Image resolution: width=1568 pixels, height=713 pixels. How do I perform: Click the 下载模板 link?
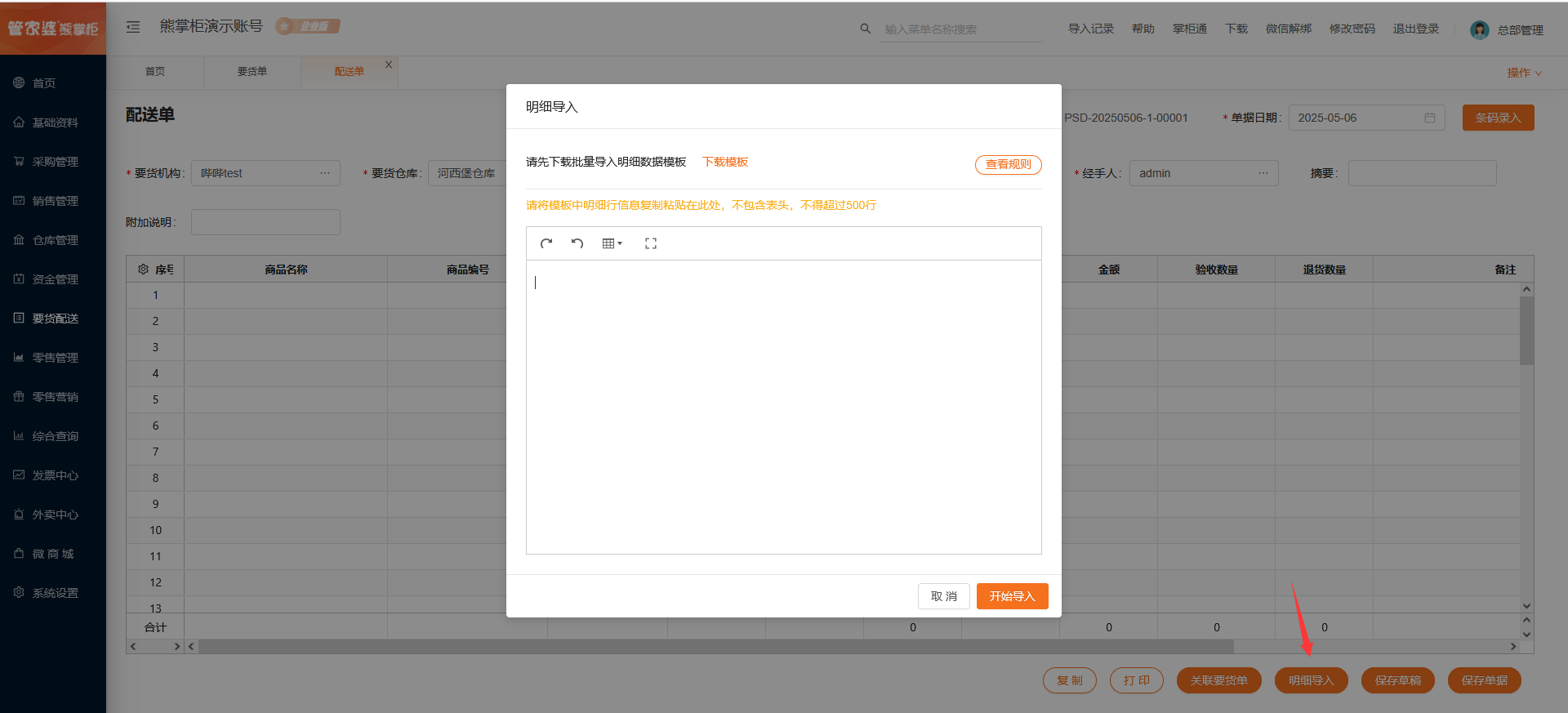coord(725,162)
